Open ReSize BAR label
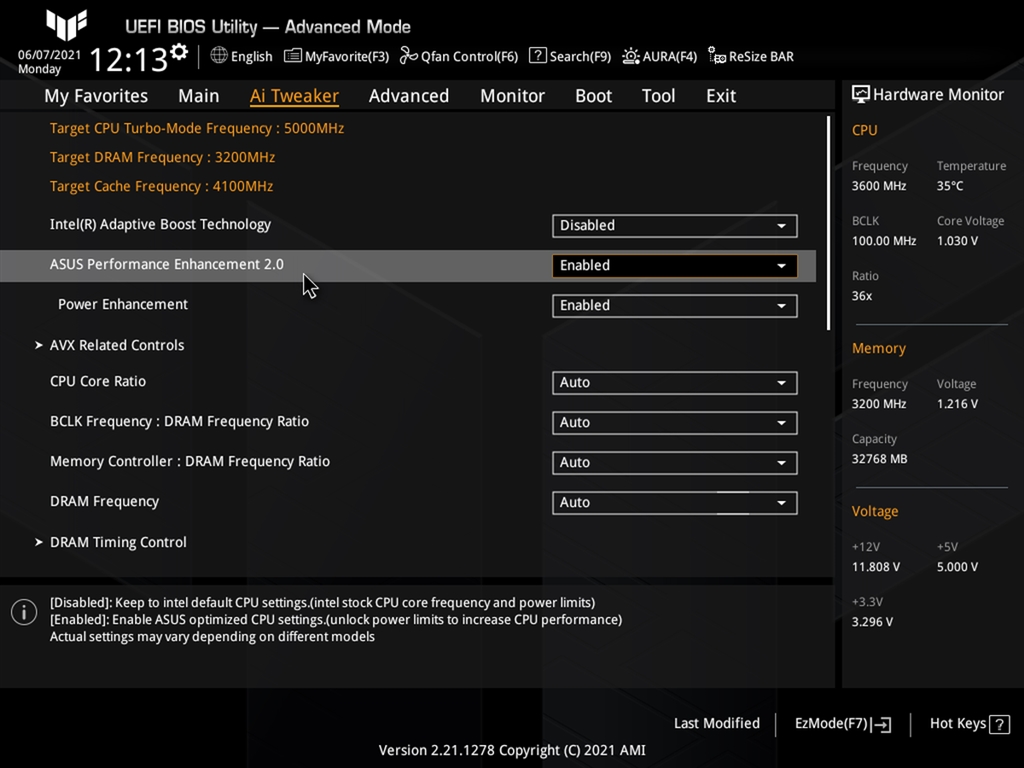 761,57
